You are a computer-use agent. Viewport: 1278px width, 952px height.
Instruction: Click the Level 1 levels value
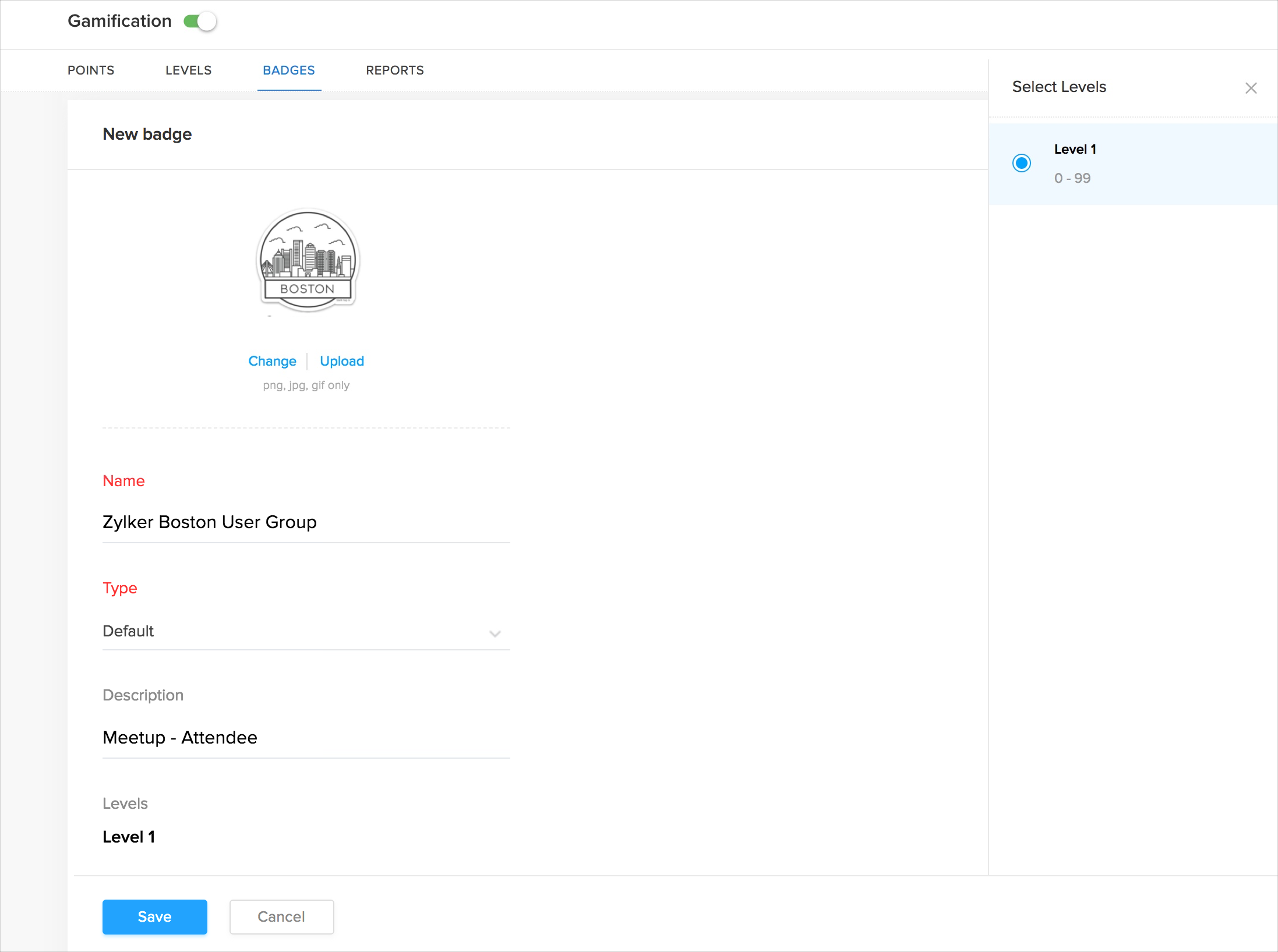coord(129,837)
